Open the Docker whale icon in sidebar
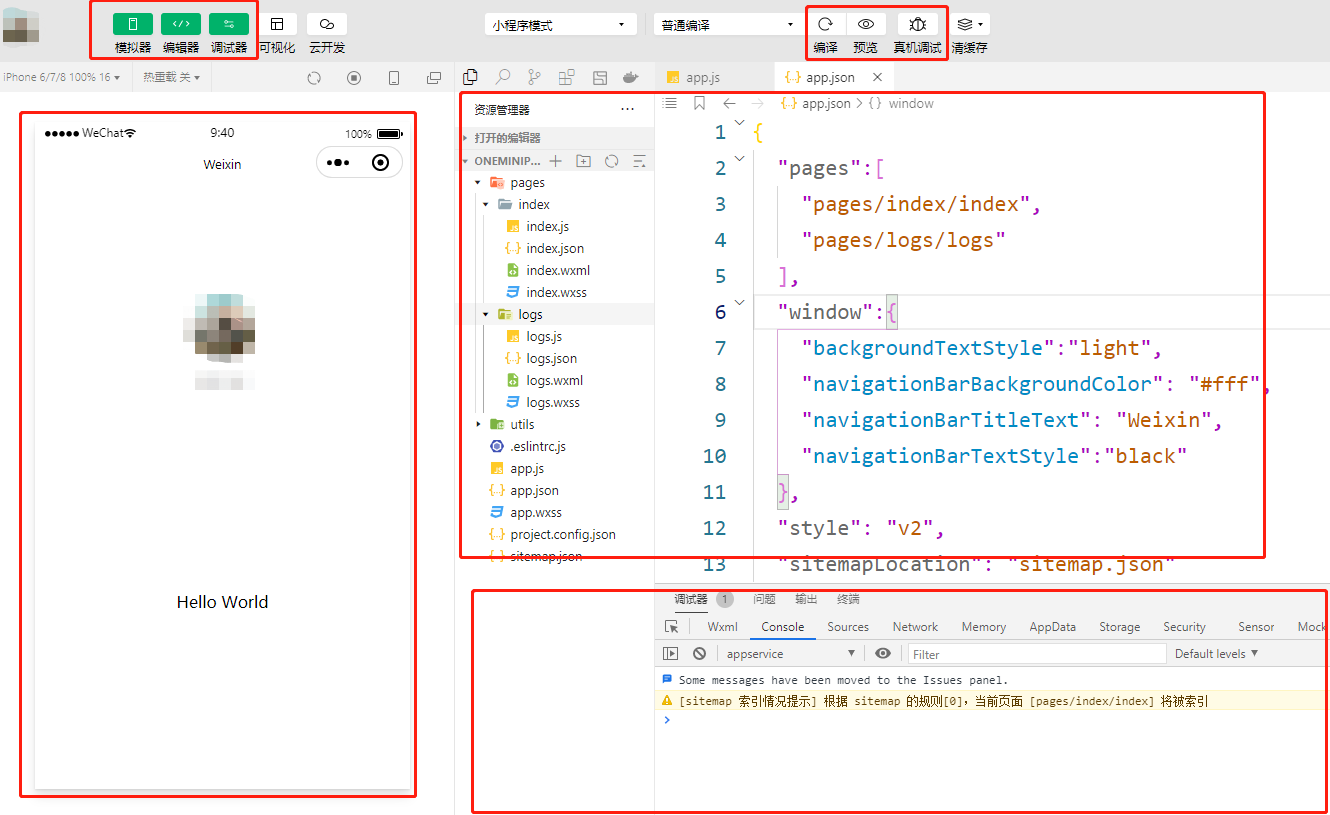This screenshot has height=815, width=1330. pyautogui.click(x=631, y=77)
